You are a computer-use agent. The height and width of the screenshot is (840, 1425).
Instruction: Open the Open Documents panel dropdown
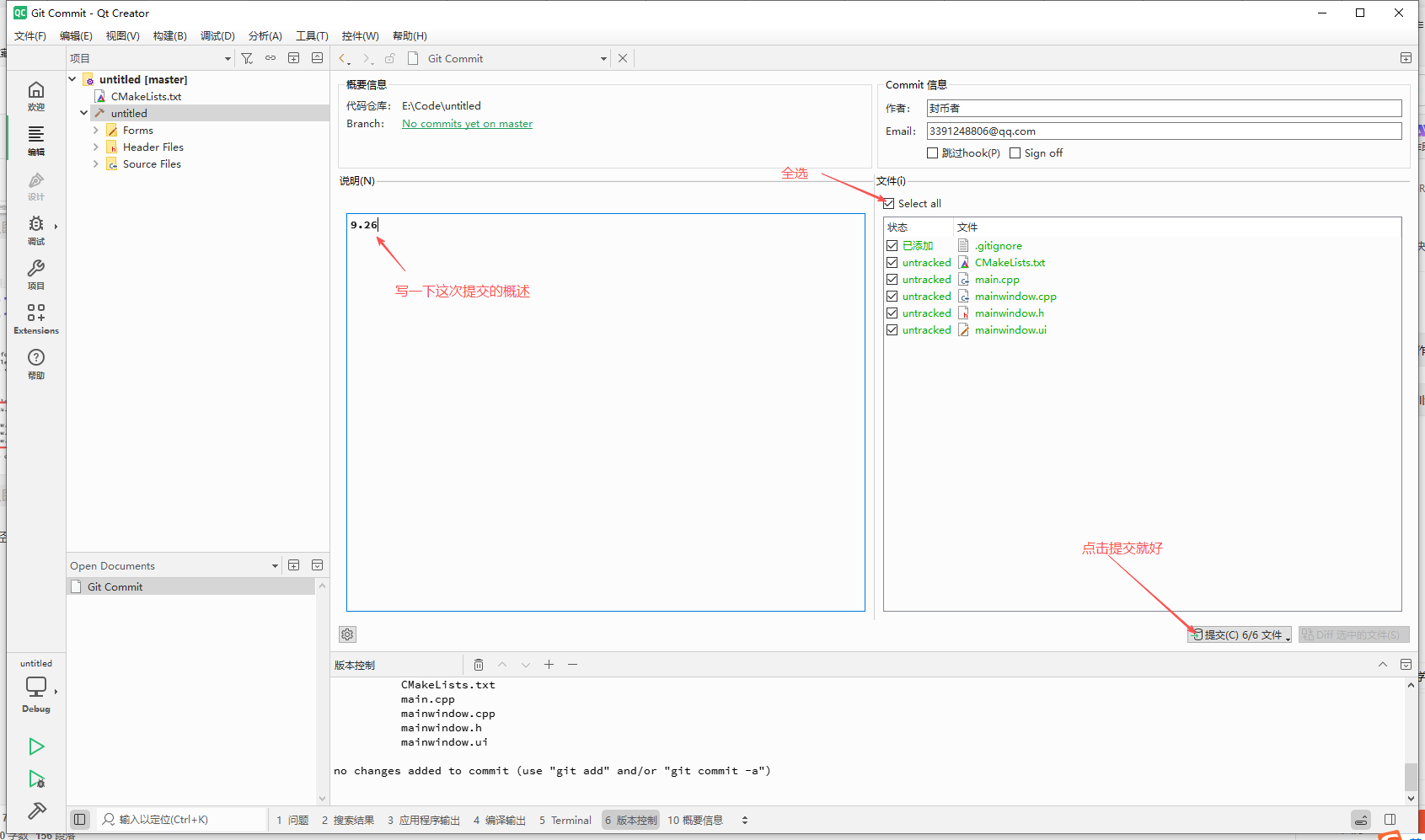[275, 565]
